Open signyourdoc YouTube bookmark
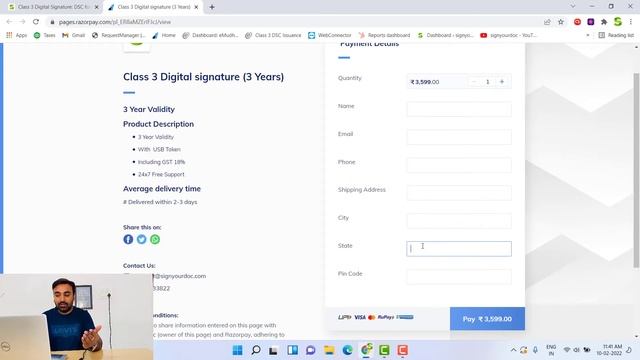 click(x=509, y=36)
